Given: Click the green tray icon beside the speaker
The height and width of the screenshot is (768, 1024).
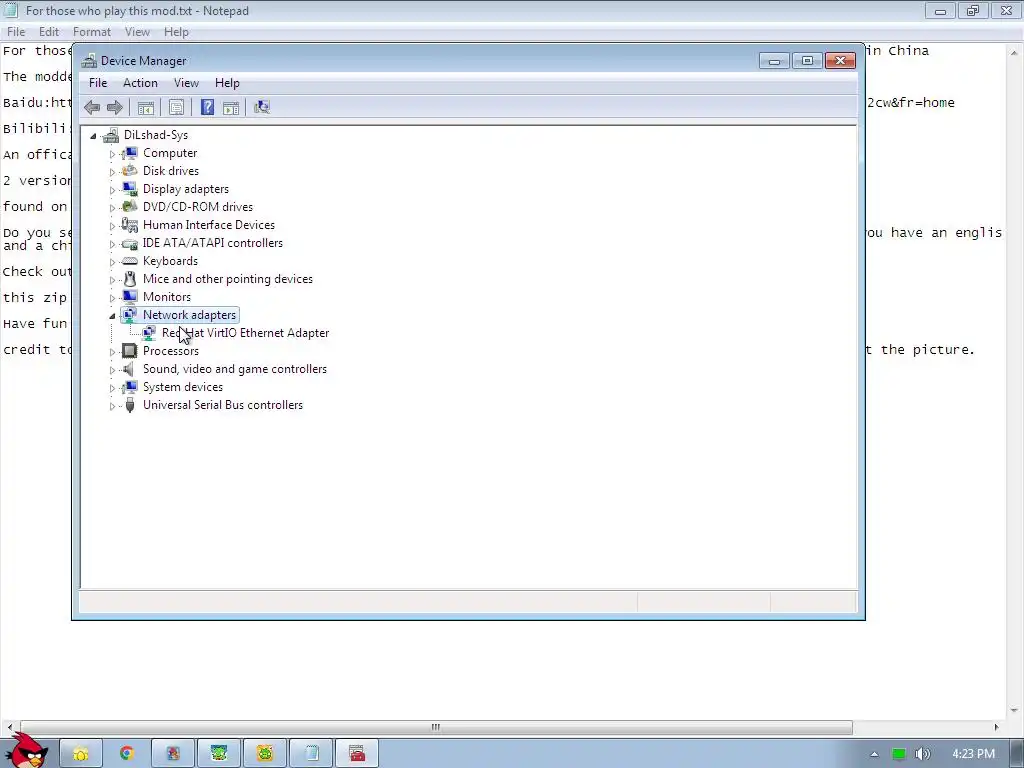Looking at the screenshot, I should [899, 754].
